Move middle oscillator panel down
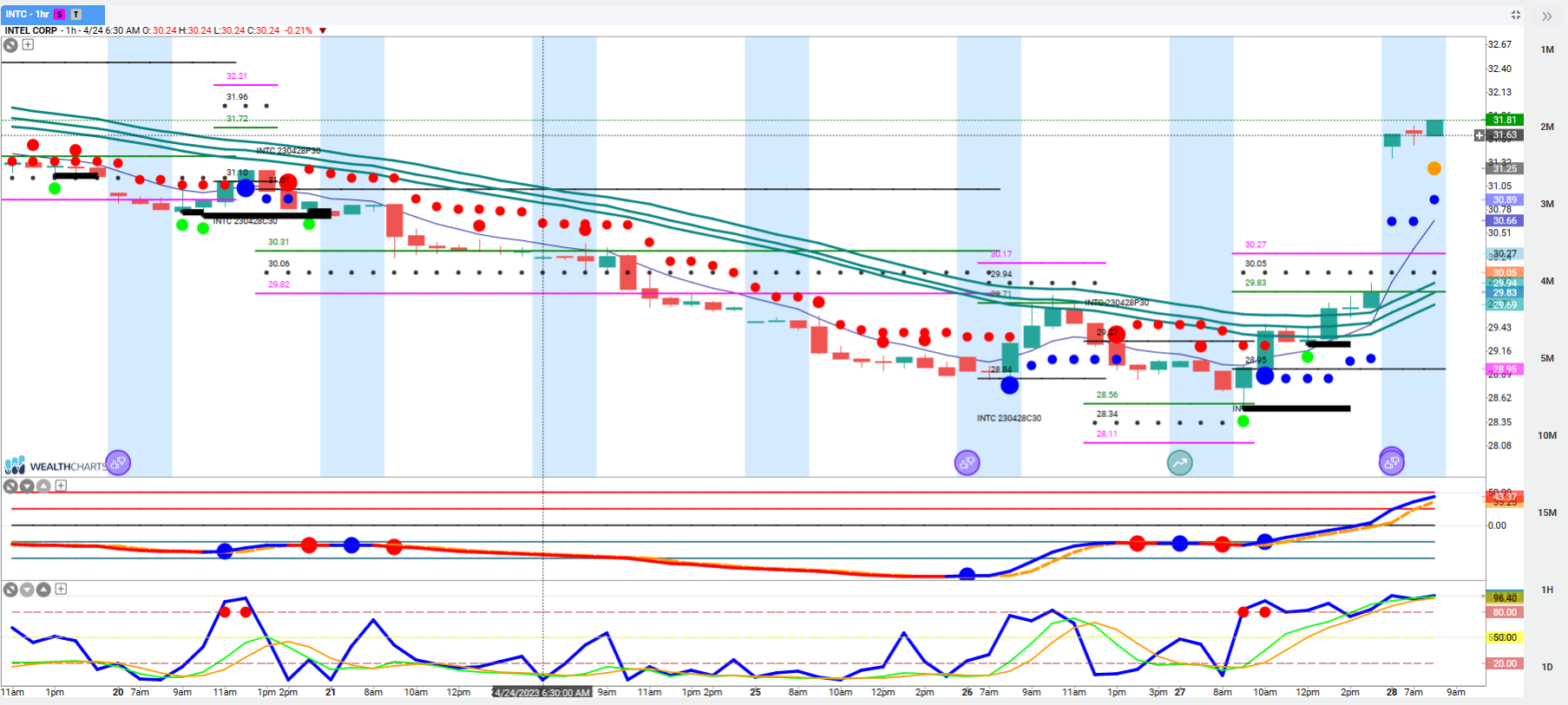 click(x=27, y=486)
